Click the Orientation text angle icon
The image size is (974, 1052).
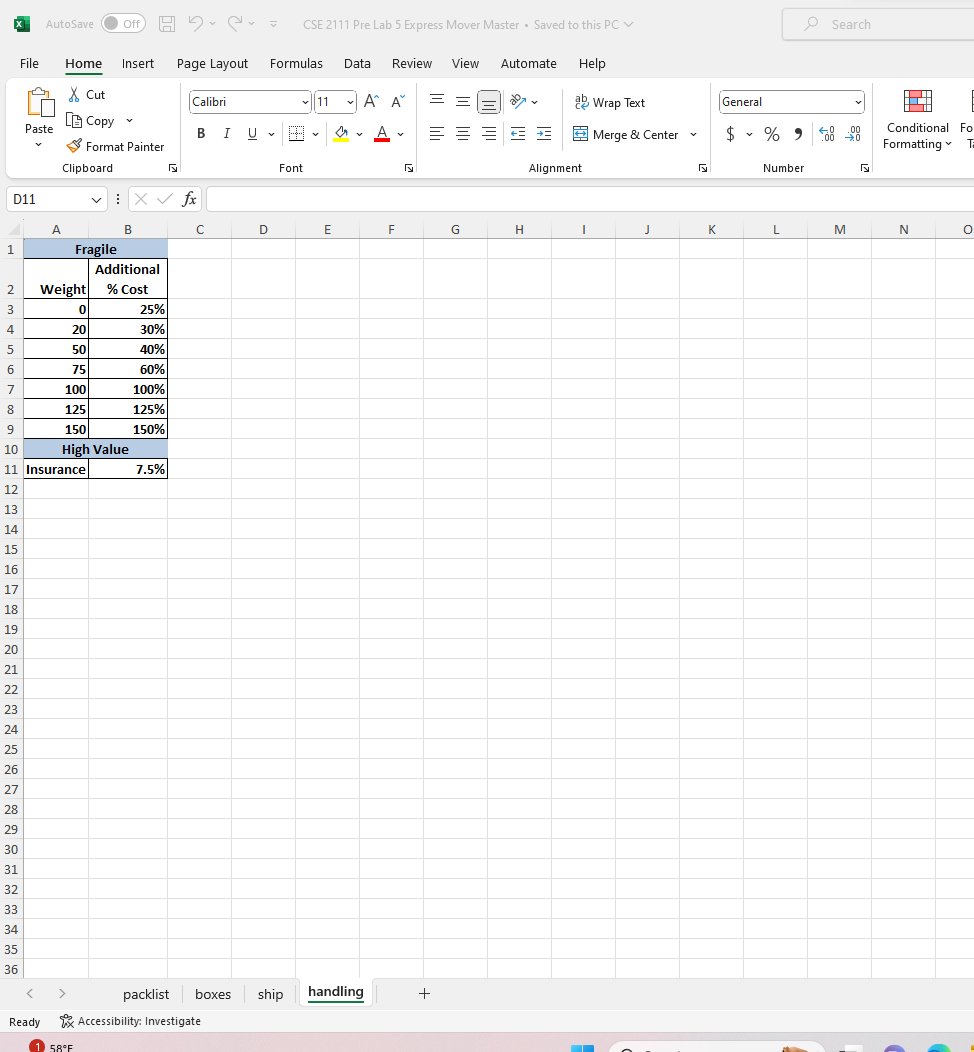tap(518, 101)
